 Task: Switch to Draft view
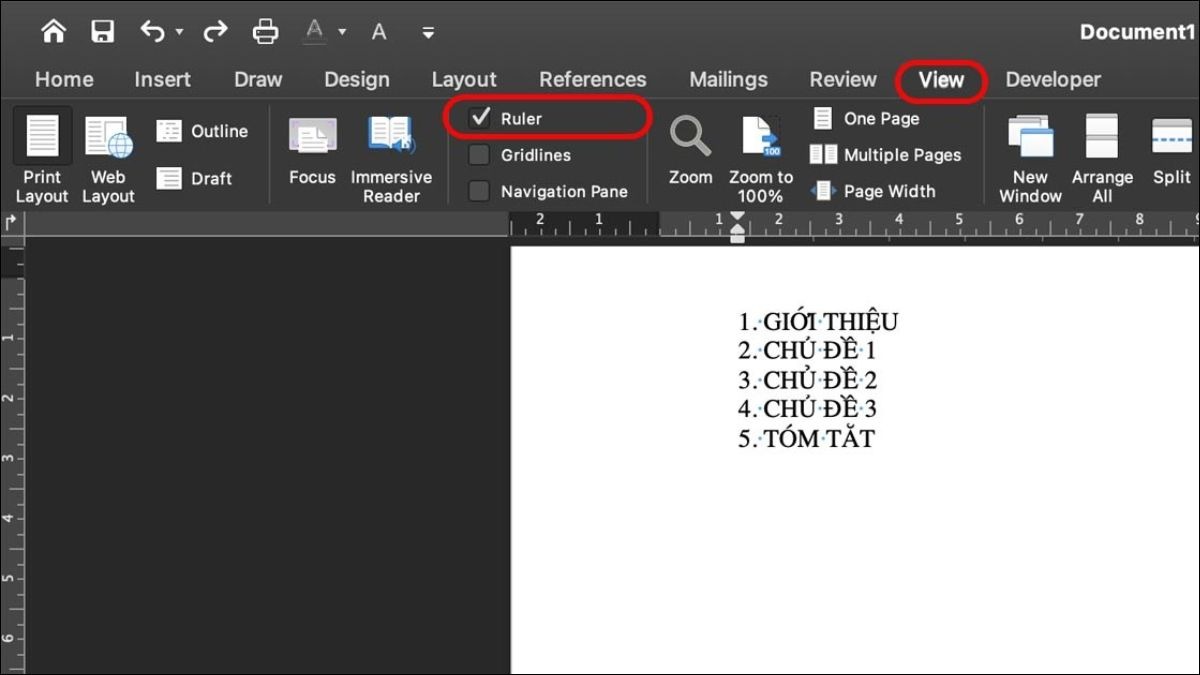(195, 178)
